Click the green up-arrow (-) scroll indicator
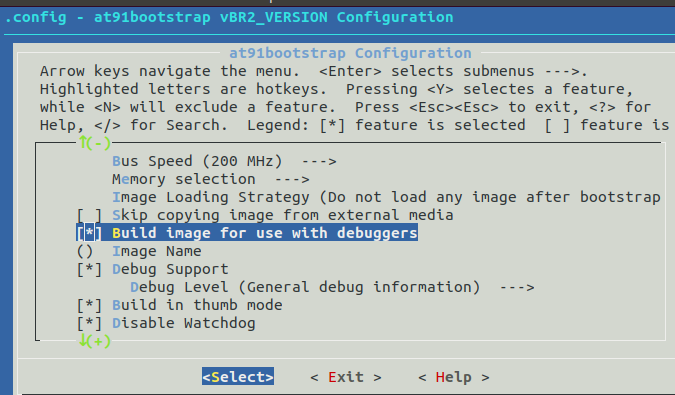 (x=95, y=142)
